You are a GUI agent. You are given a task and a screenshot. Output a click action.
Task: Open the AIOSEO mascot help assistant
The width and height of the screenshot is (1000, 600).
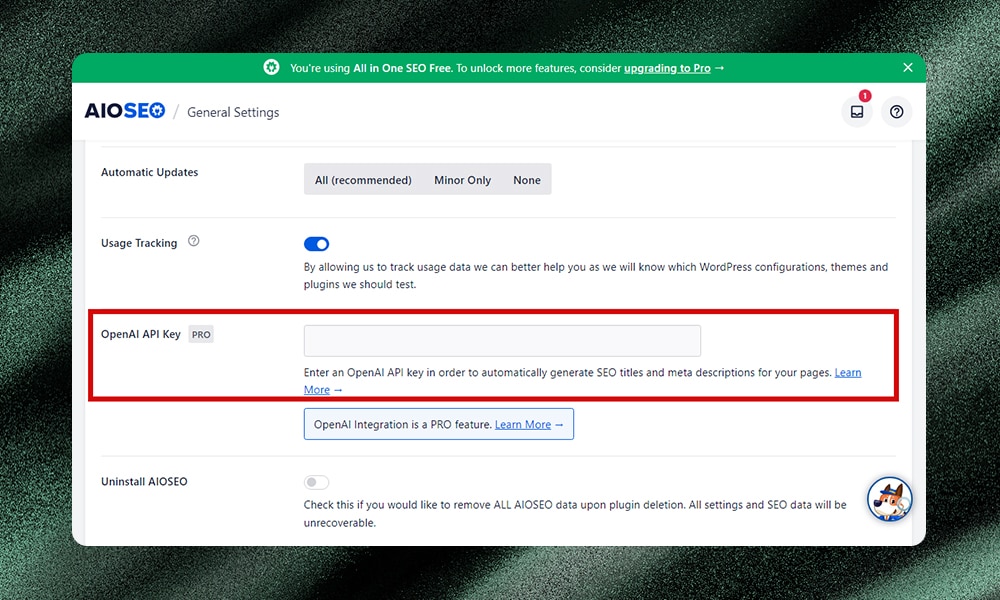(x=889, y=499)
